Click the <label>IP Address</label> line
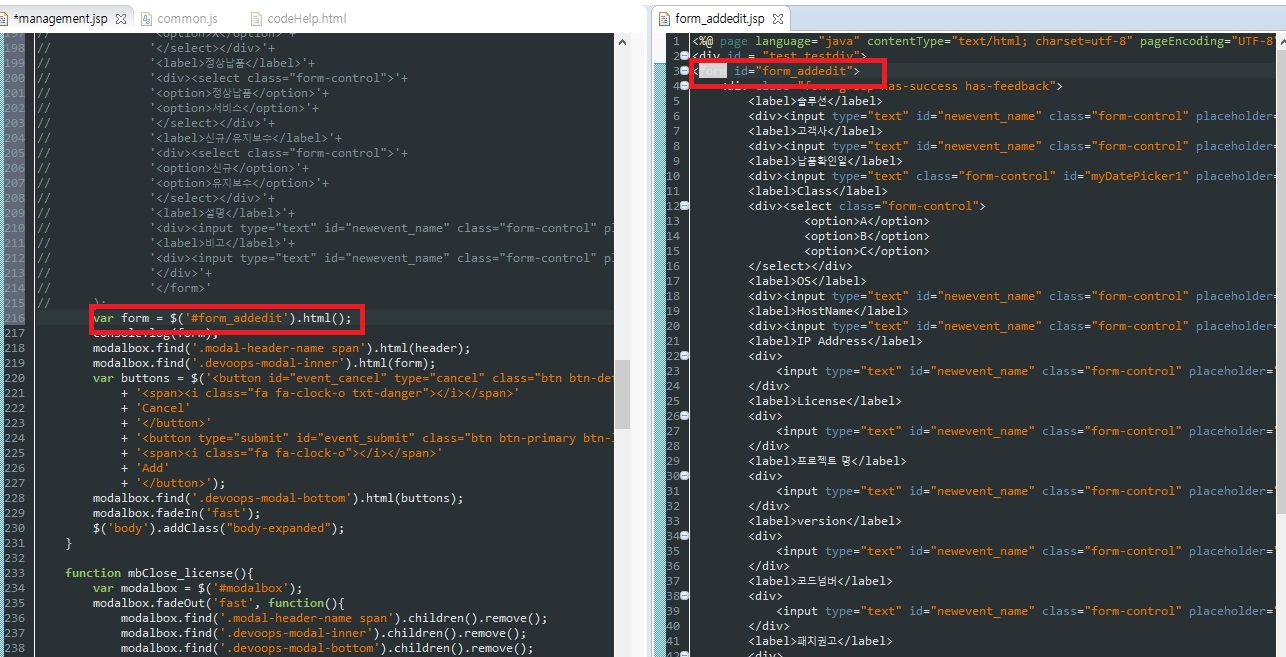The width and height of the screenshot is (1286, 657). pyautogui.click(x=834, y=341)
